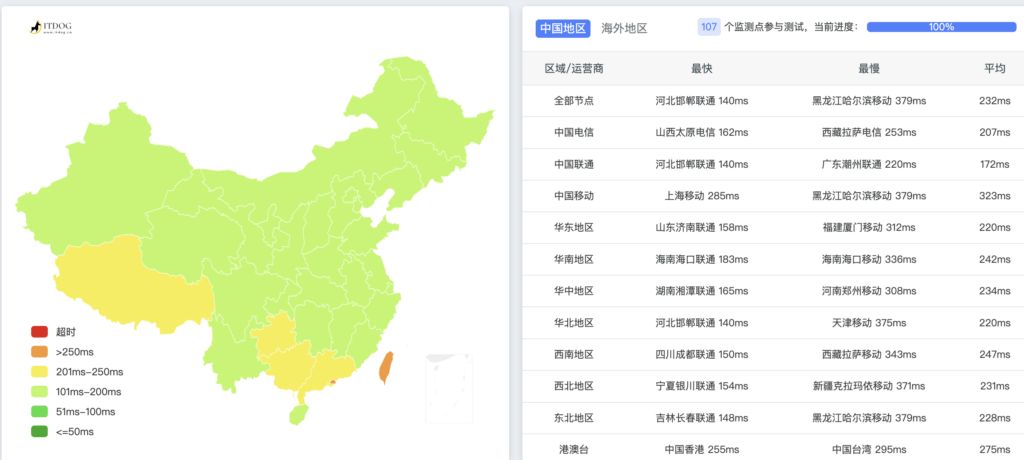
Task: Click 天津移动 375ms cell
Action: coord(869,323)
